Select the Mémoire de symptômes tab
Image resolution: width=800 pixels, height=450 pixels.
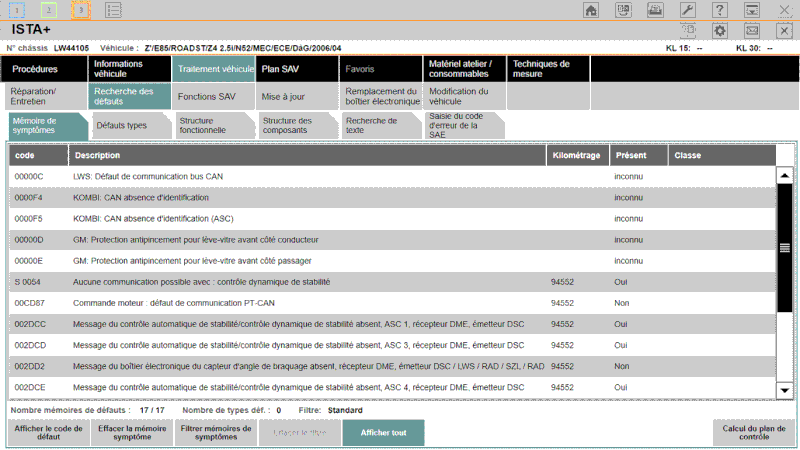pyautogui.click(x=48, y=126)
